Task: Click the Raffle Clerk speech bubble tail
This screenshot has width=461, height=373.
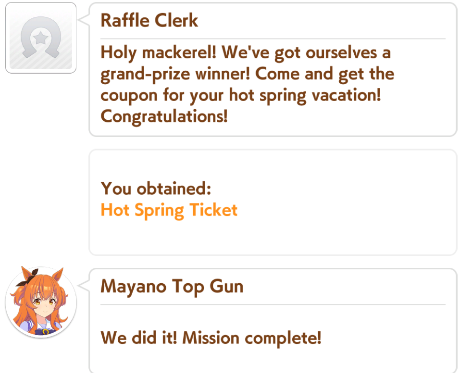Action: coord(84,19)
